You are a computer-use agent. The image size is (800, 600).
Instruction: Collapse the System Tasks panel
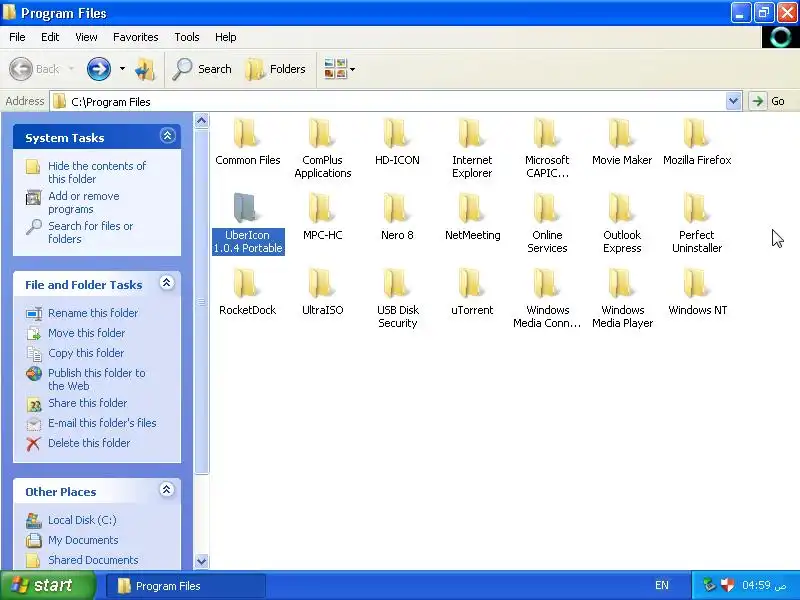click(167, 136)
